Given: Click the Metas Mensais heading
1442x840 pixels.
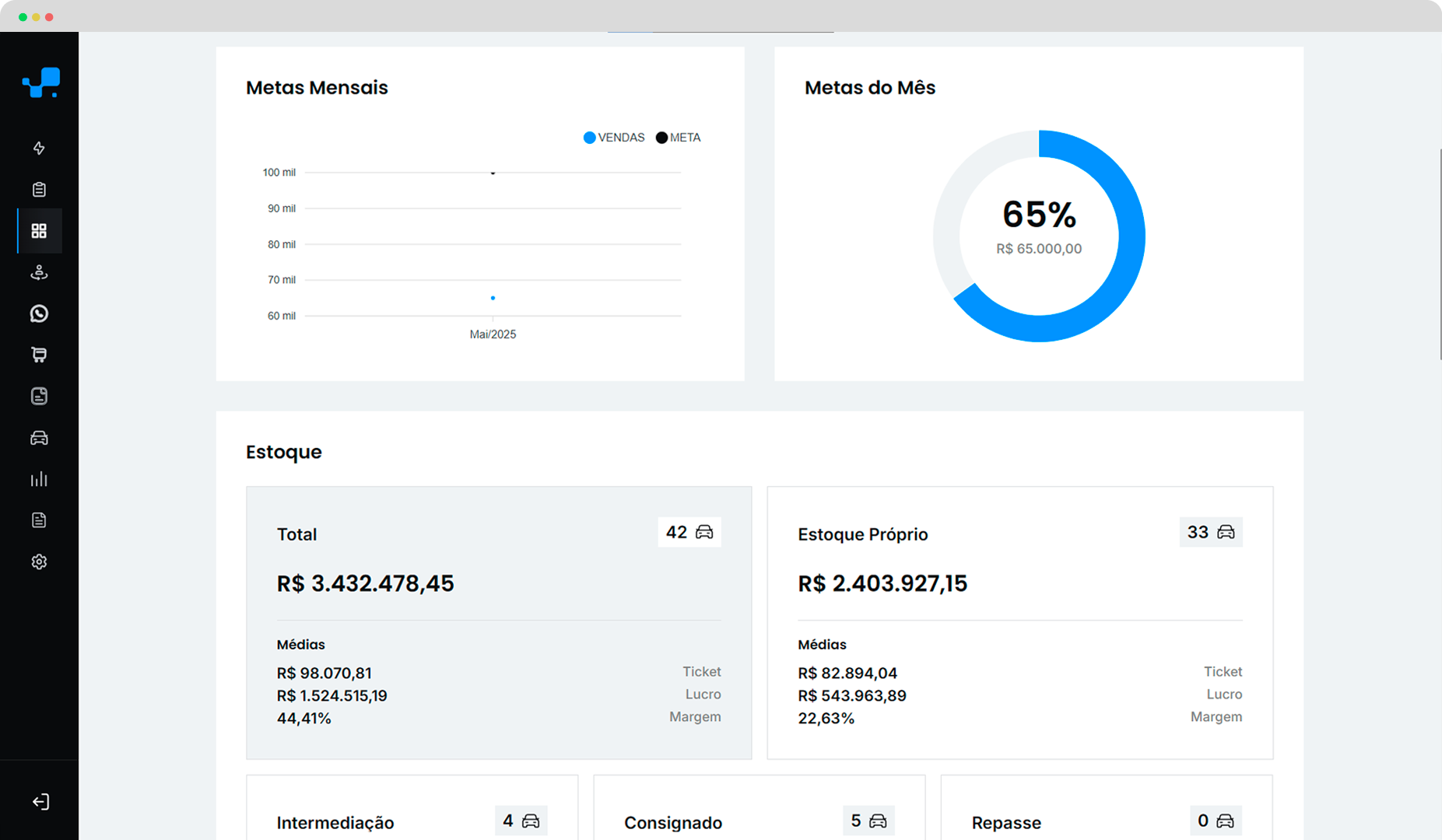Looking at the screenshot, I should click(317, 88).
